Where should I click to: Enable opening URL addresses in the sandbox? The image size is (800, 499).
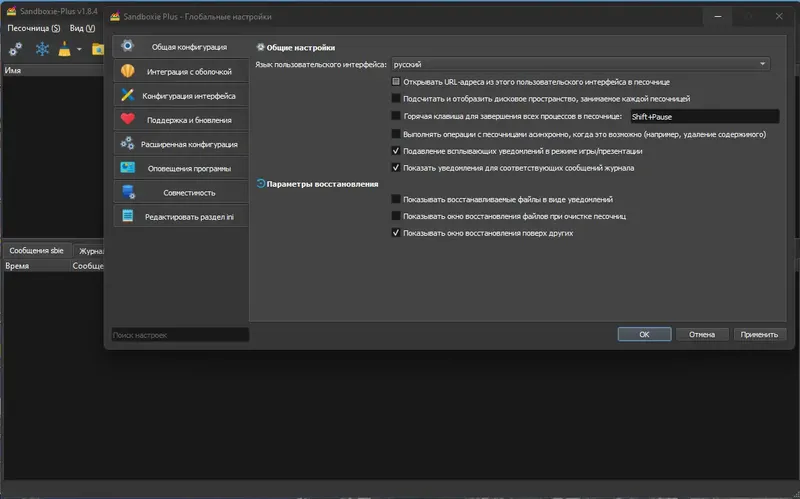396,81
